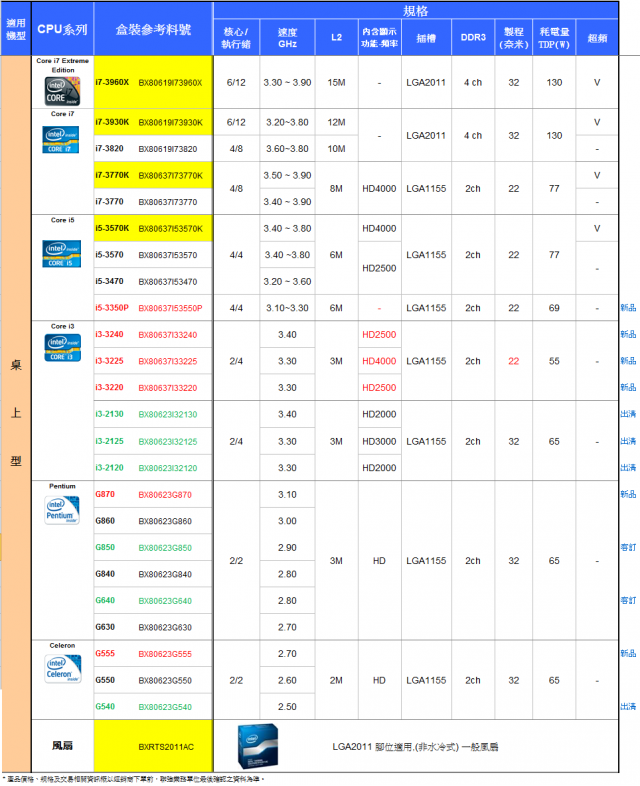Click the 3.10~3.30 speed for i5-3350P
640x786 pixels.
(x=287, y=308)
